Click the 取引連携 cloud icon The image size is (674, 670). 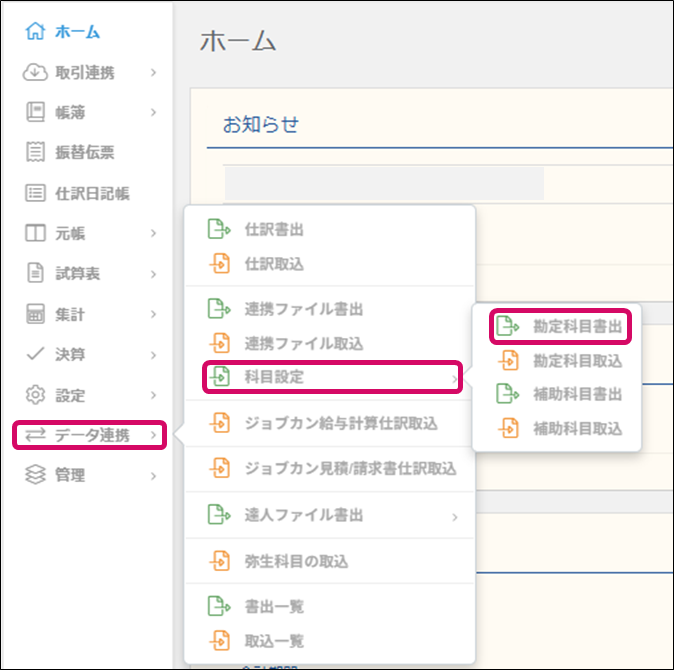click(36, 72)
